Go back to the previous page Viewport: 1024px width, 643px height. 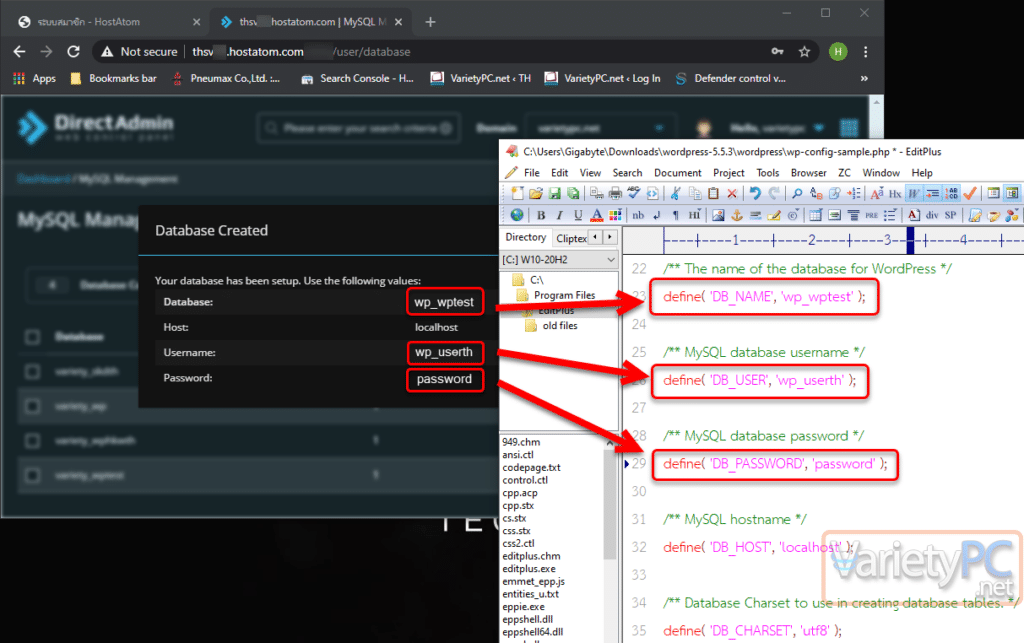20,52
